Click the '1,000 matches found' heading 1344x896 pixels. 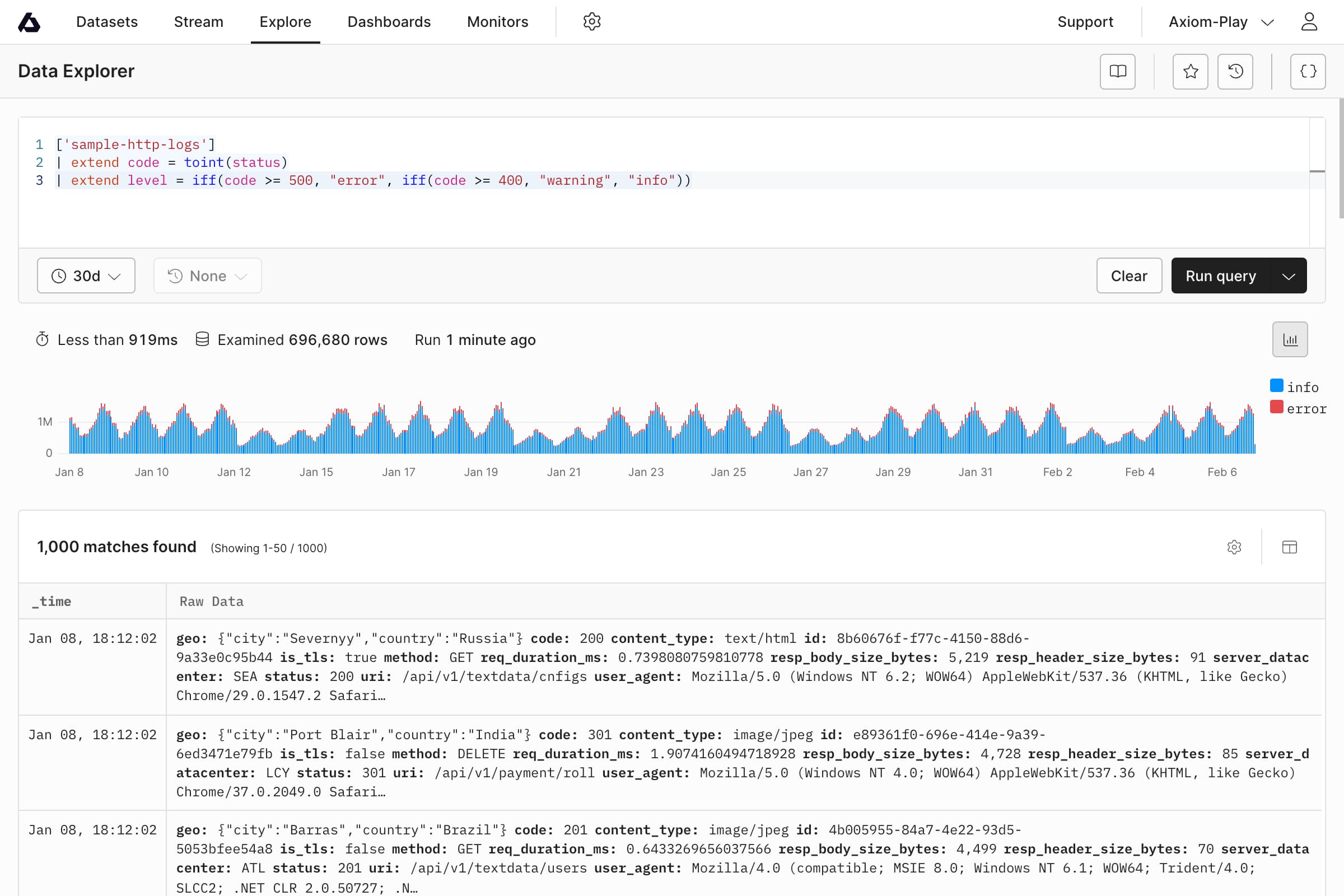point(116,547)
